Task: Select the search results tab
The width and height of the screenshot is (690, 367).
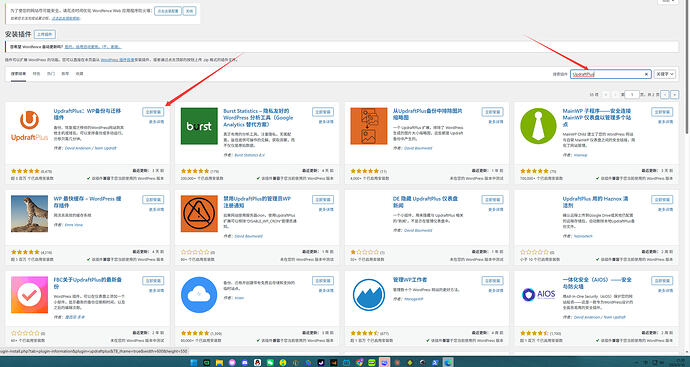Action: click(x=18, y=74)
